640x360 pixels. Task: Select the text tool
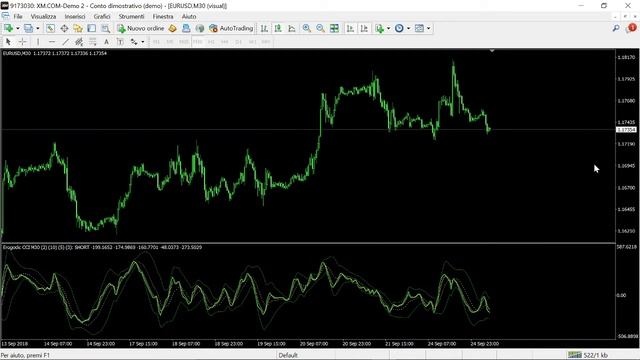coord(107,42)
